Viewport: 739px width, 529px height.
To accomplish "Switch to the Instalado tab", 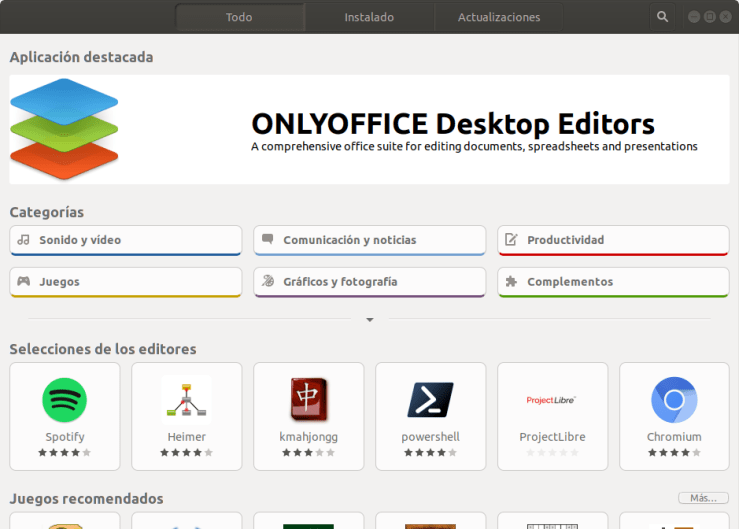I will (x=369, y=17).
